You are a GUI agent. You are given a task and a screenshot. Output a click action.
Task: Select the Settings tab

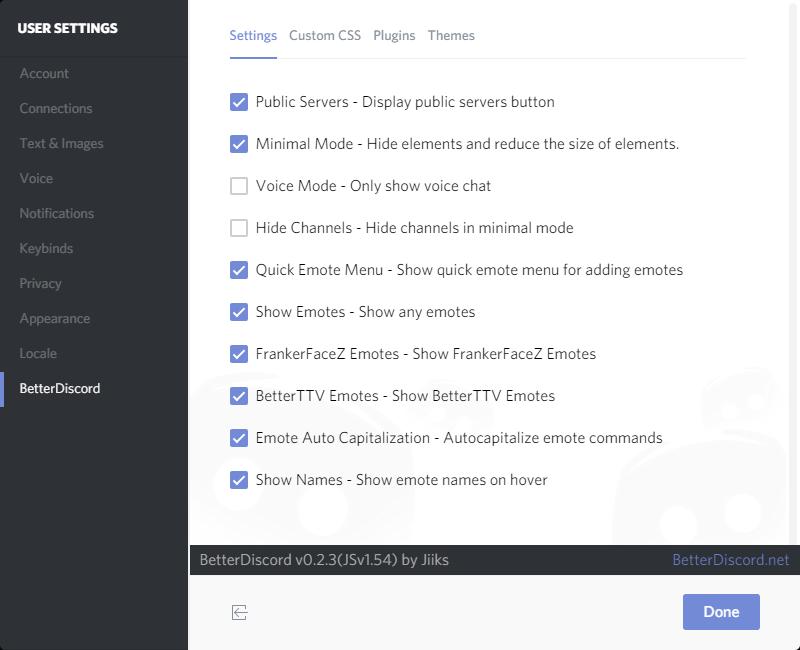click(x=253, y=35)
